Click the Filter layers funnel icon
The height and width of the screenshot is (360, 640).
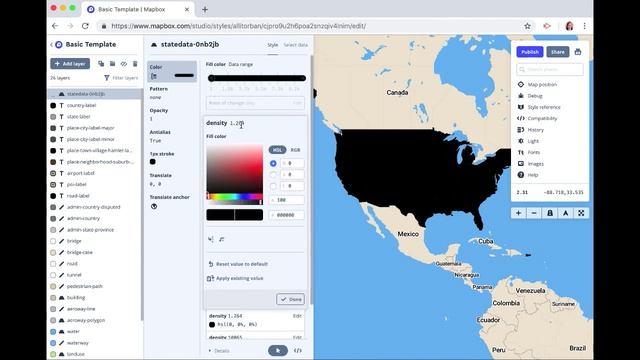[x=107, y=78]
